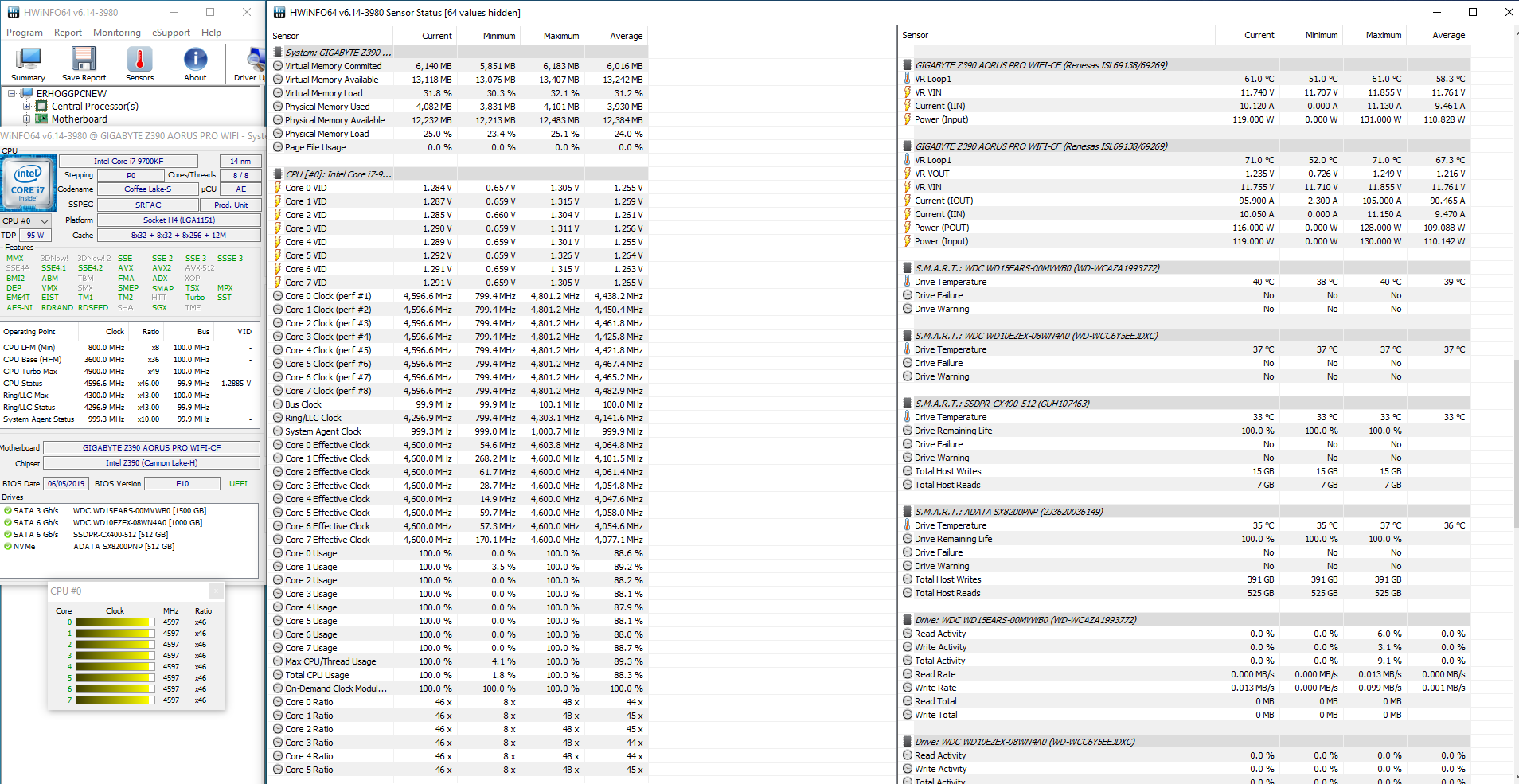This screenshot has height=784, width=1519.
Task: Click the Core 0 Usage row icon
Action: (278, 553)
